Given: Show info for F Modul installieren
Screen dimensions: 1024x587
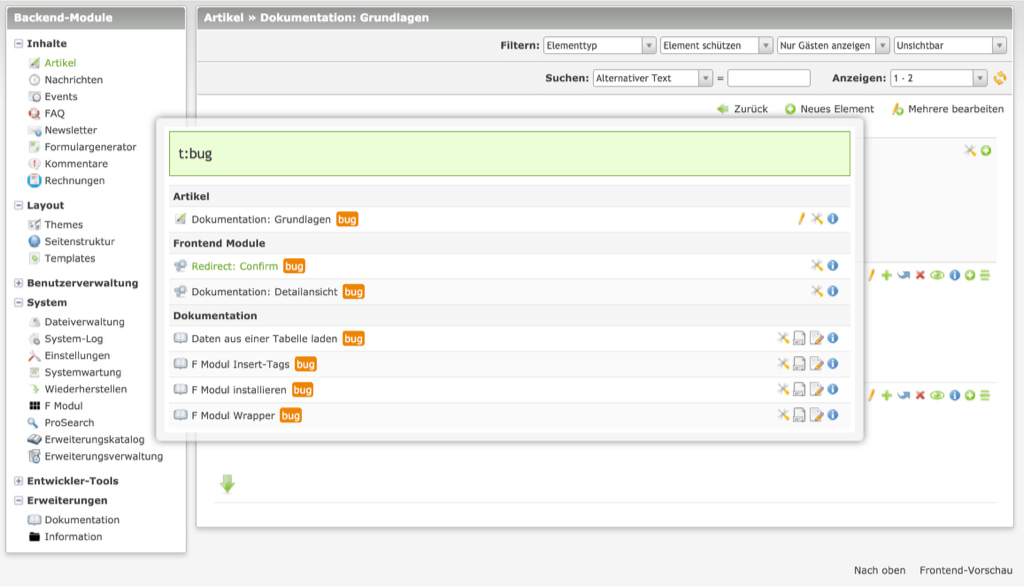Looking at the screenshot, I should click(x=833, y=389).
